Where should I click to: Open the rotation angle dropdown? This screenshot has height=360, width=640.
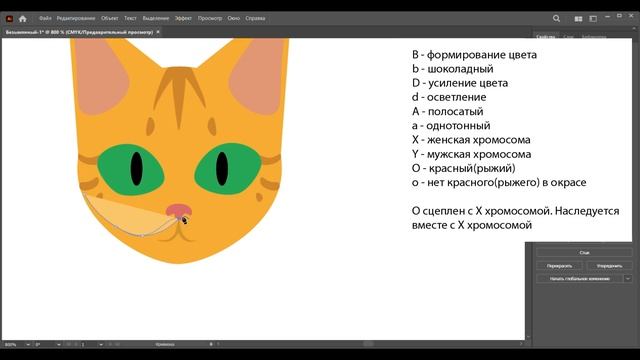point(58,344)
